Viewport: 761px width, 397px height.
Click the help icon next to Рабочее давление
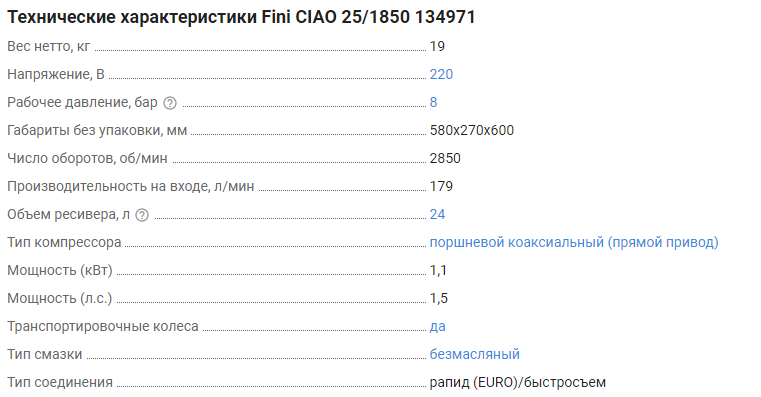coord(170,103)
